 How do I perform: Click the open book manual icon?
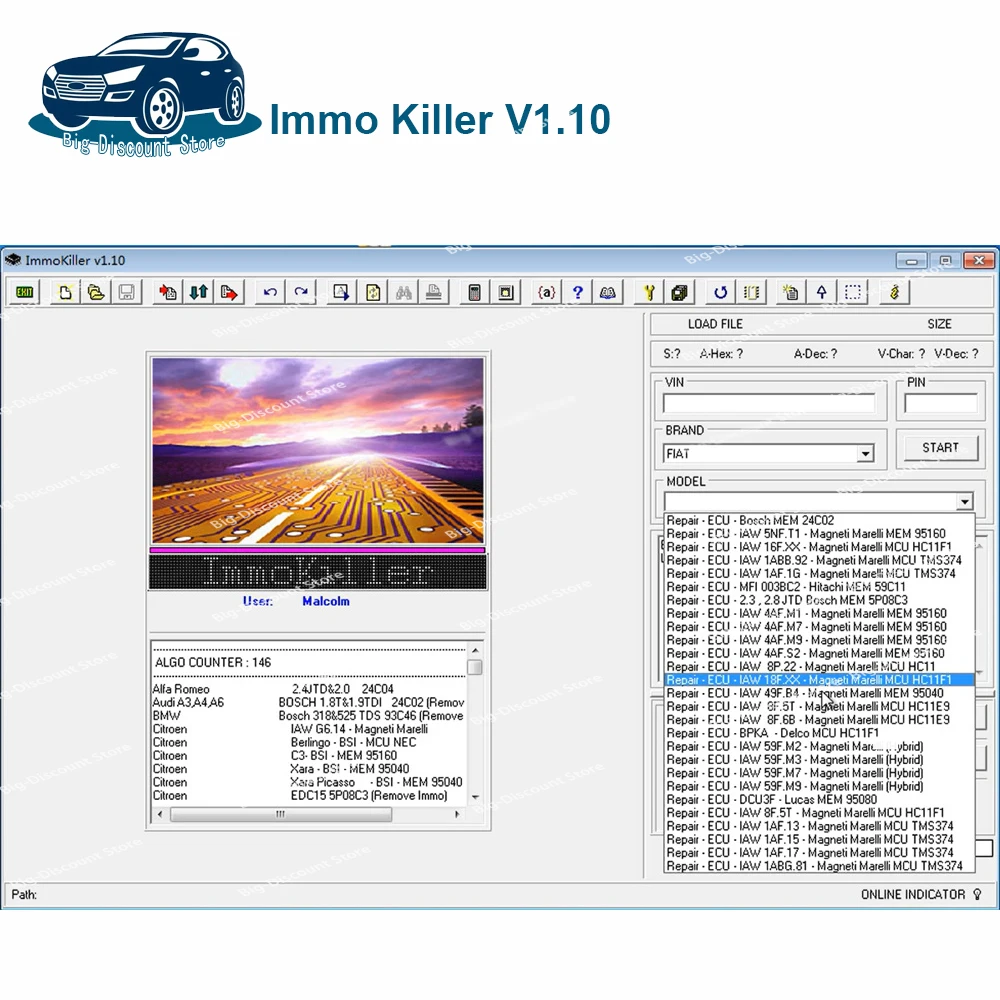(608, 293)
